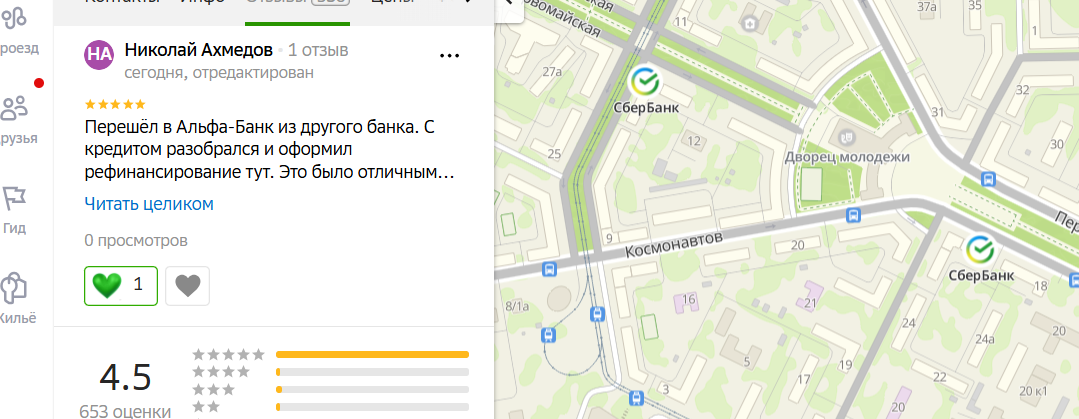Click the 0 просмотров text
The width and height of the screenshot is (1079, 419).
click(x=136, y=241)
